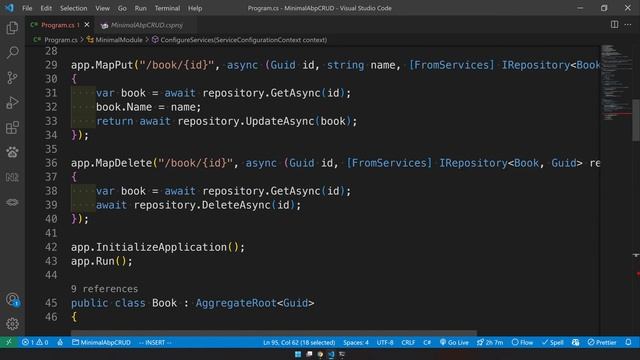Show errors and warnings count in status bar
The height and width of the screenshot is (360, 640).
[35, 342]
